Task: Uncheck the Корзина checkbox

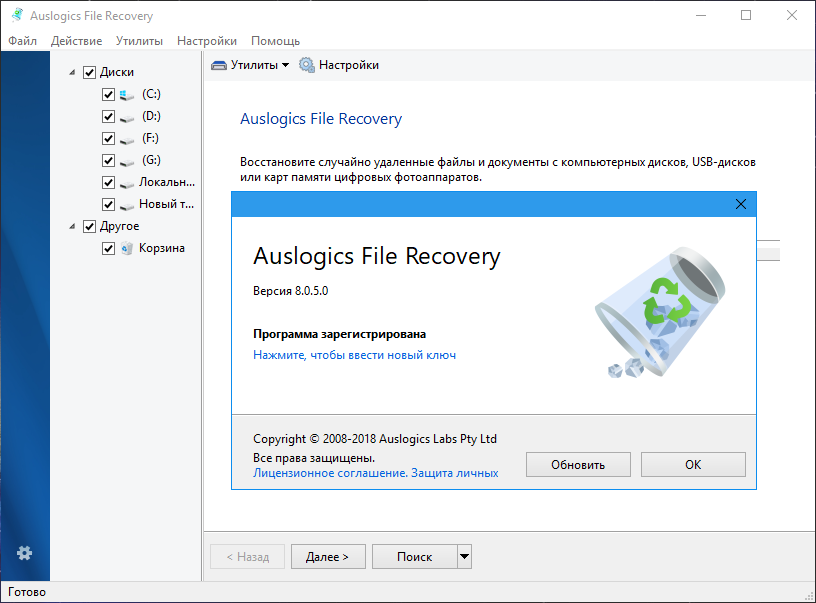Action: click(108, 249)
